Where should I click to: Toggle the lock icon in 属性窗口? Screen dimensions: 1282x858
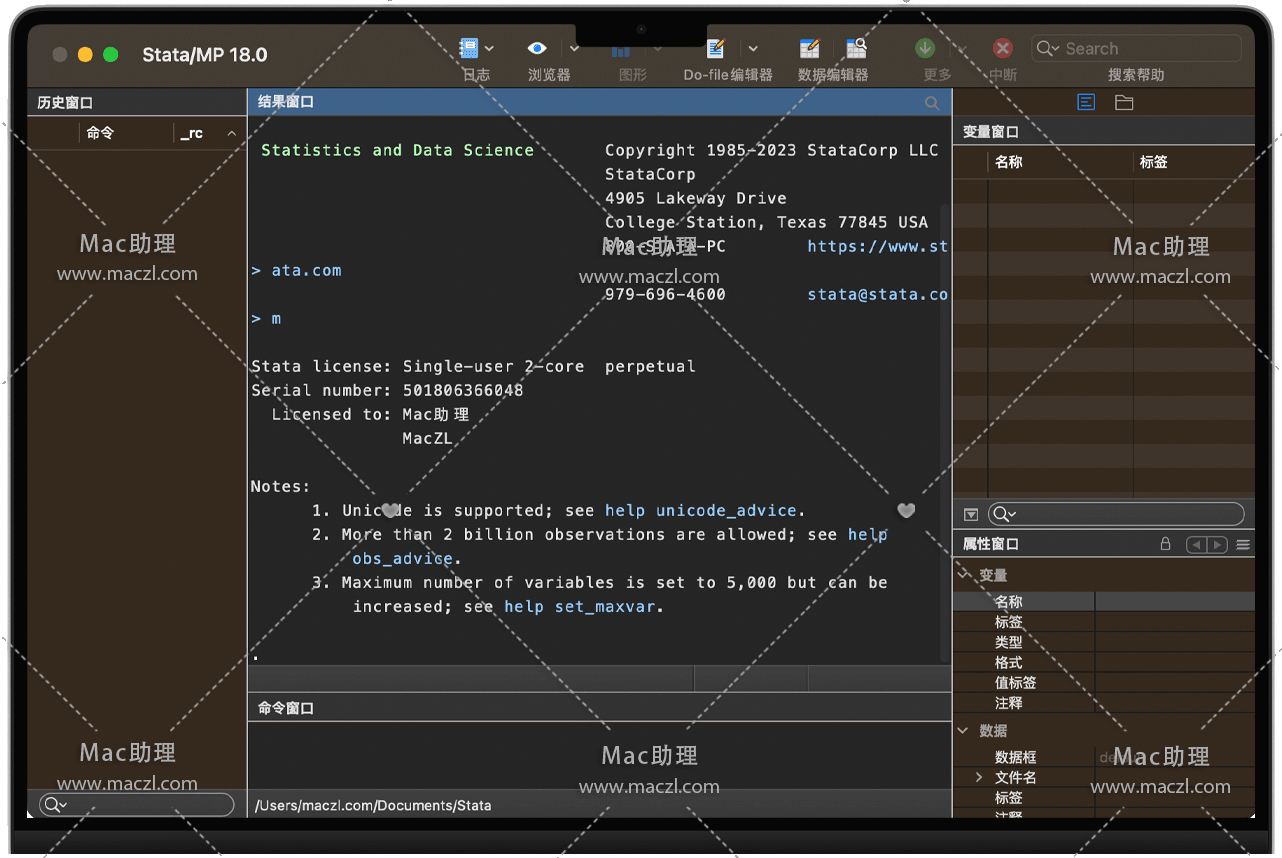click(1165, 544)
